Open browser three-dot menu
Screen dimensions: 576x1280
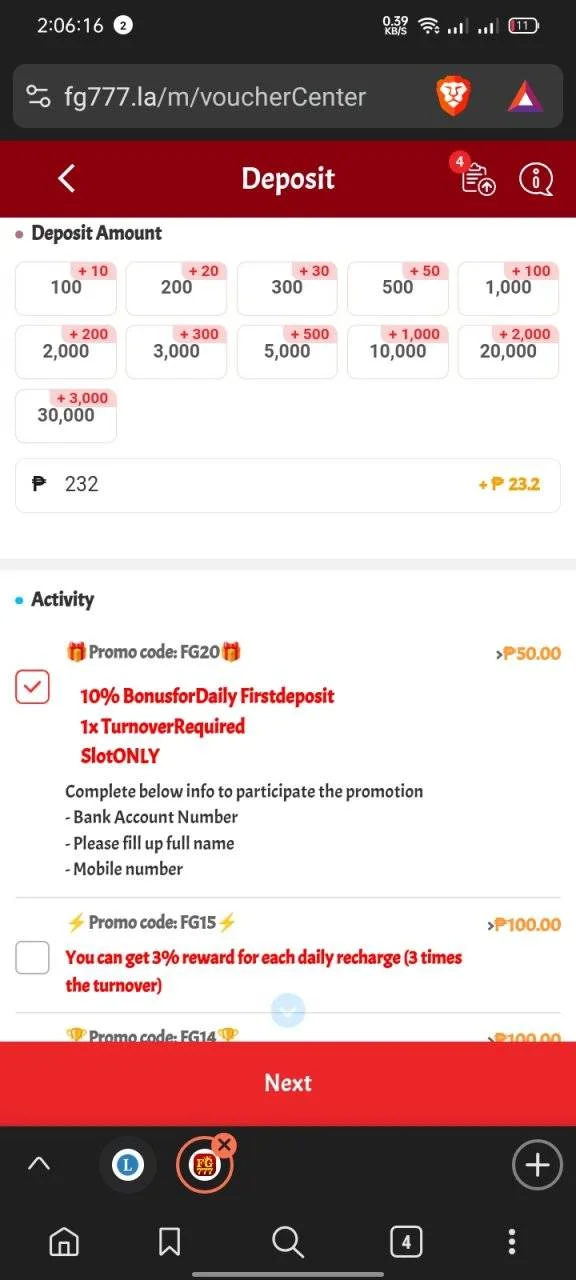tap(512, 1241)
